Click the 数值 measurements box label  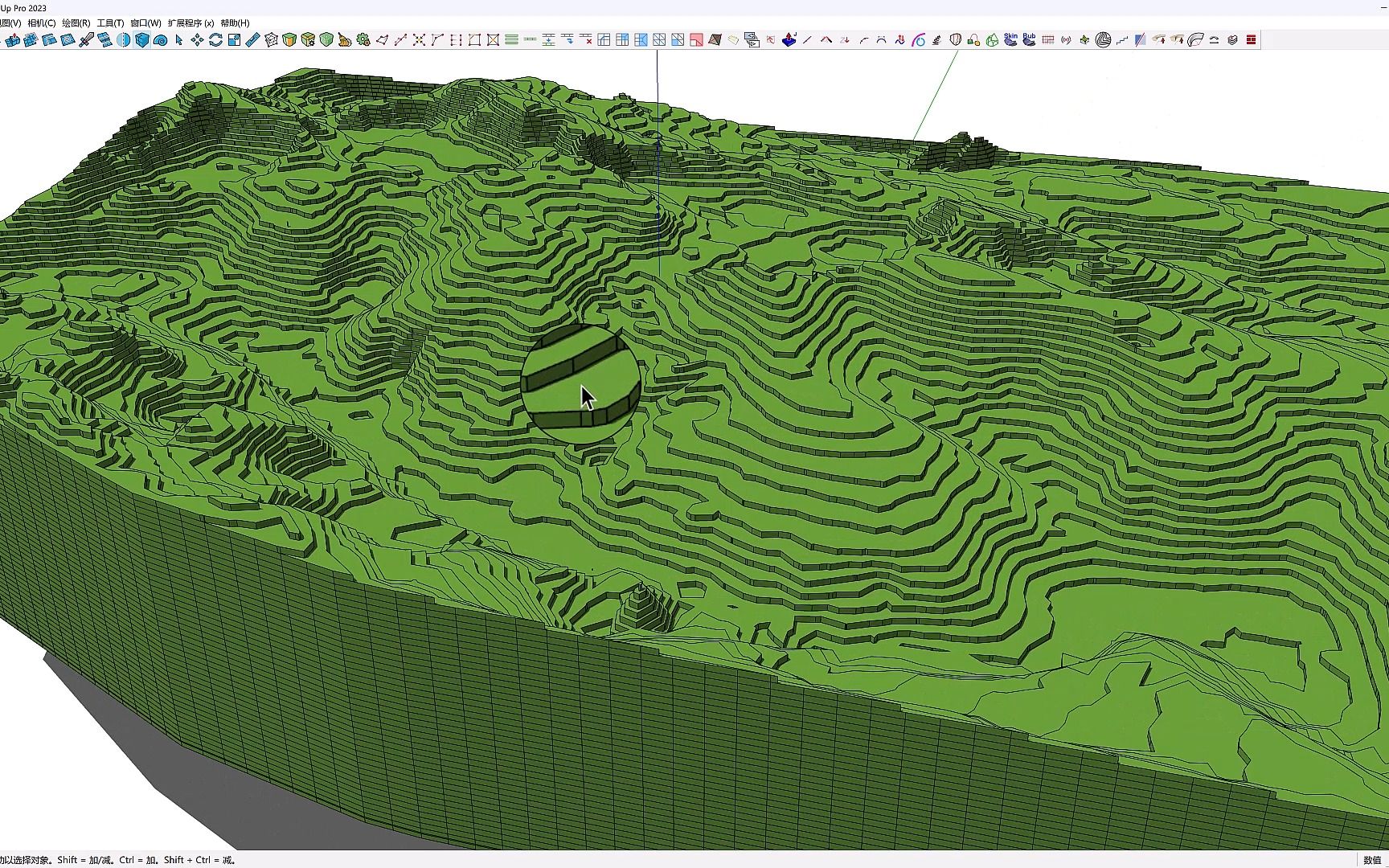1372,860
